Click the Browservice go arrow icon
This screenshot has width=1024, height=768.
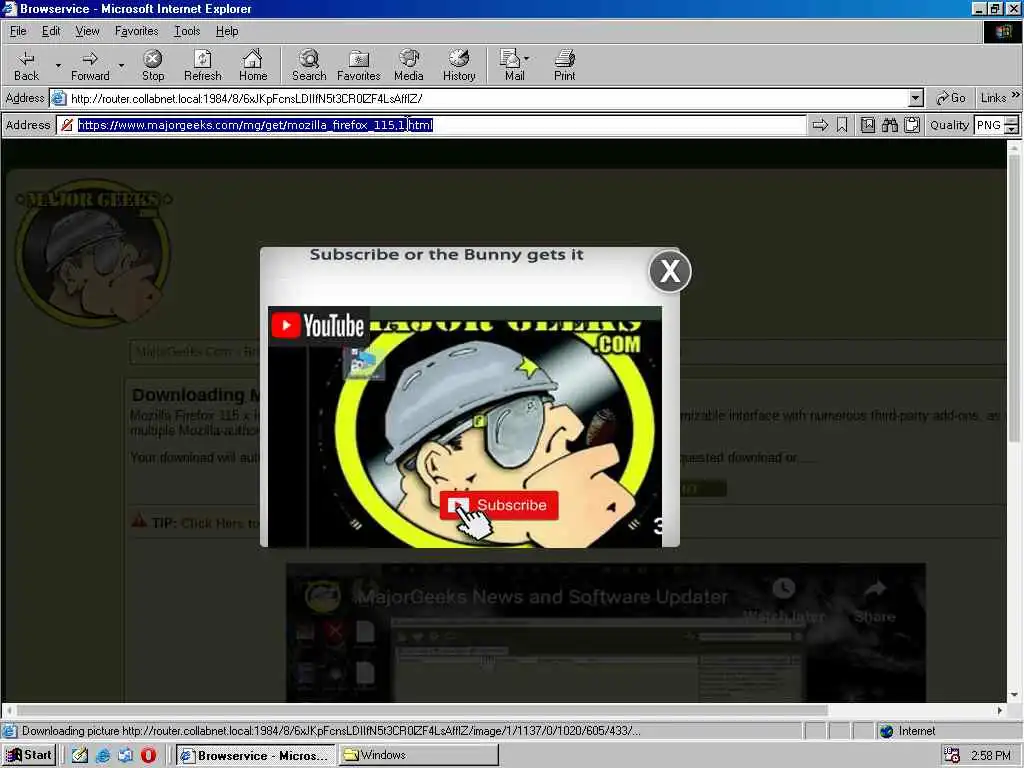(x=820, y=125)
